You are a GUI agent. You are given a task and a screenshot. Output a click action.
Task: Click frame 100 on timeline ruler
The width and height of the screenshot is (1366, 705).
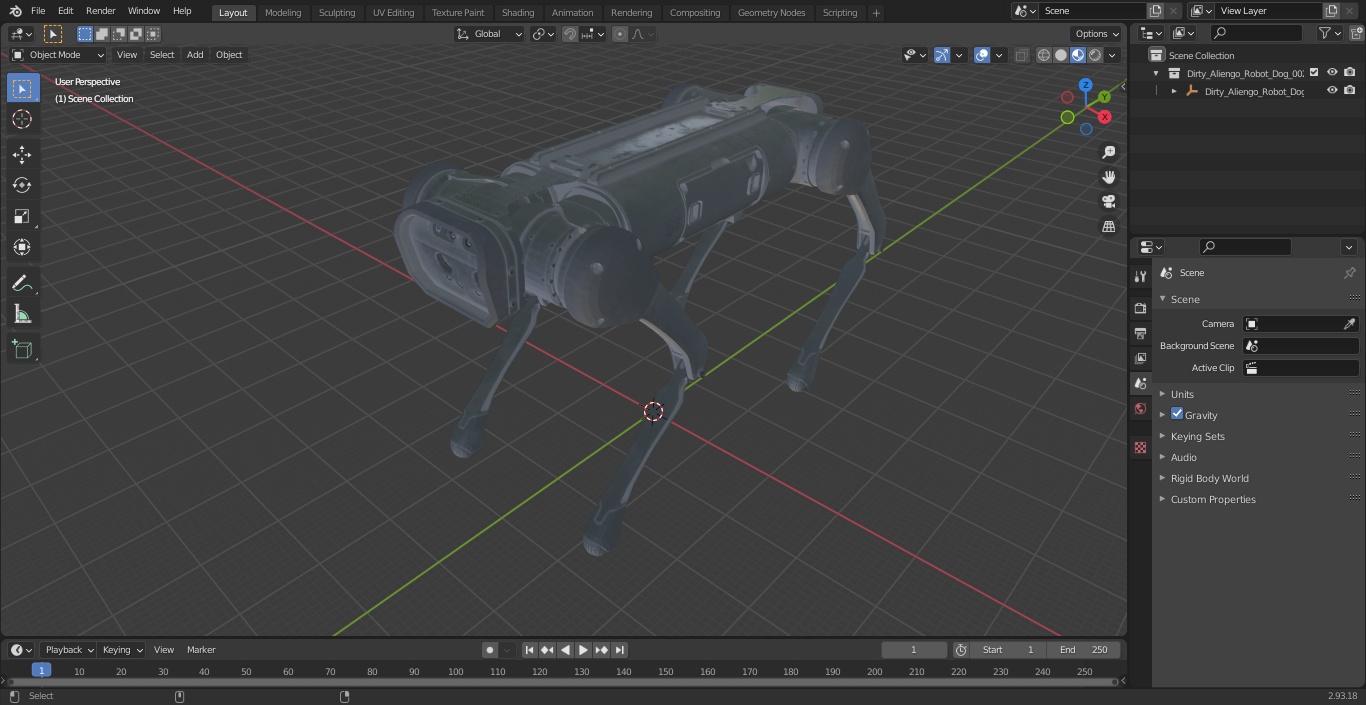pos(456,672)
